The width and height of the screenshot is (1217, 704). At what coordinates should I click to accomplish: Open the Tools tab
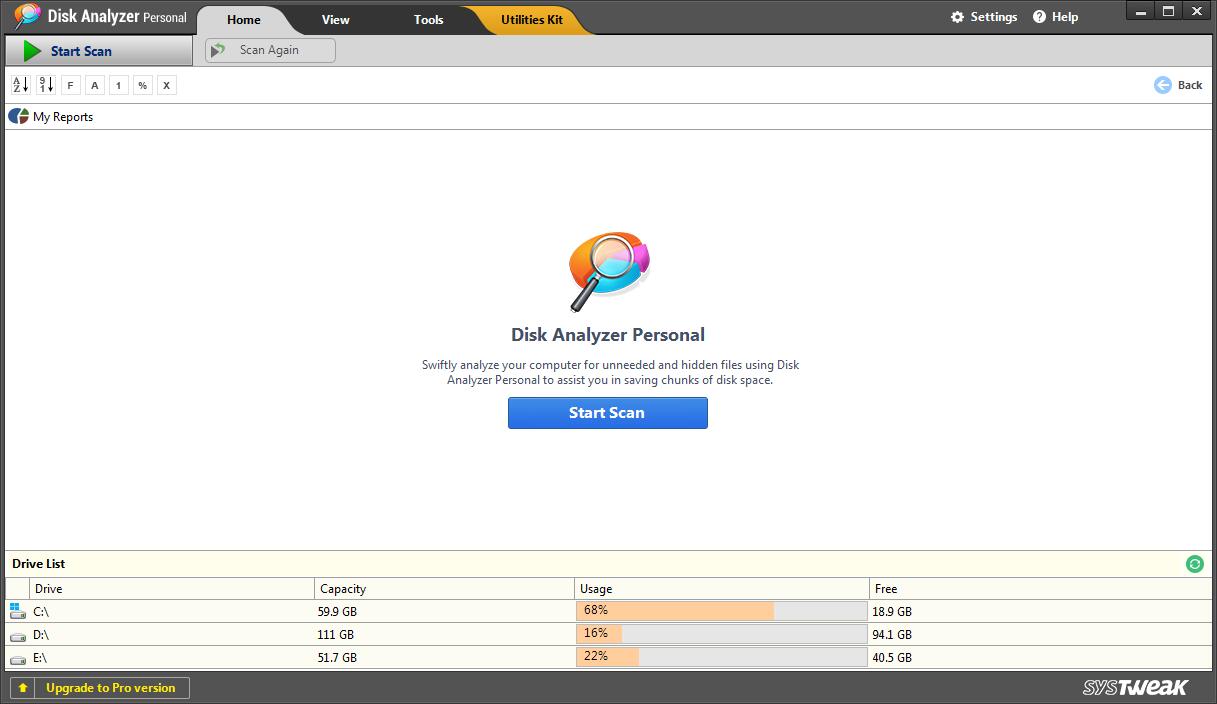[x=428, y=20]
